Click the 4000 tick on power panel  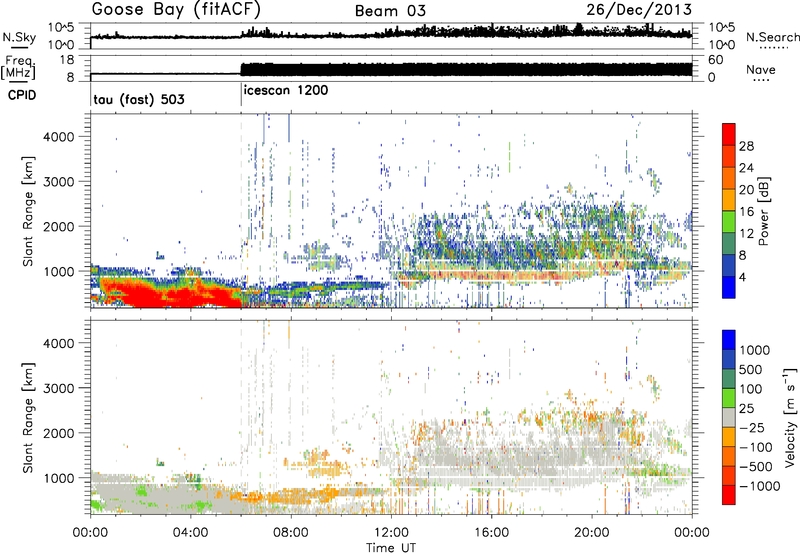[58, 137]
